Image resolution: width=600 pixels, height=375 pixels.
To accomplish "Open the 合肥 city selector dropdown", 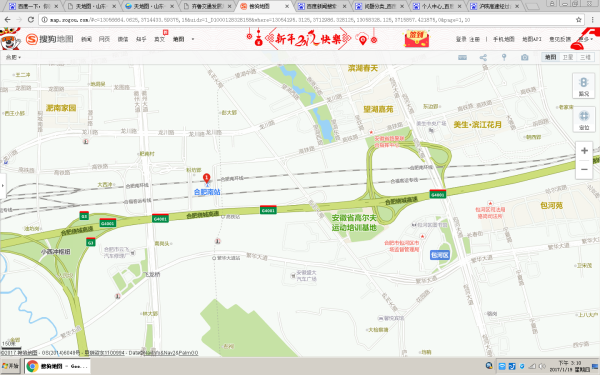I will (x=13, y=57).
